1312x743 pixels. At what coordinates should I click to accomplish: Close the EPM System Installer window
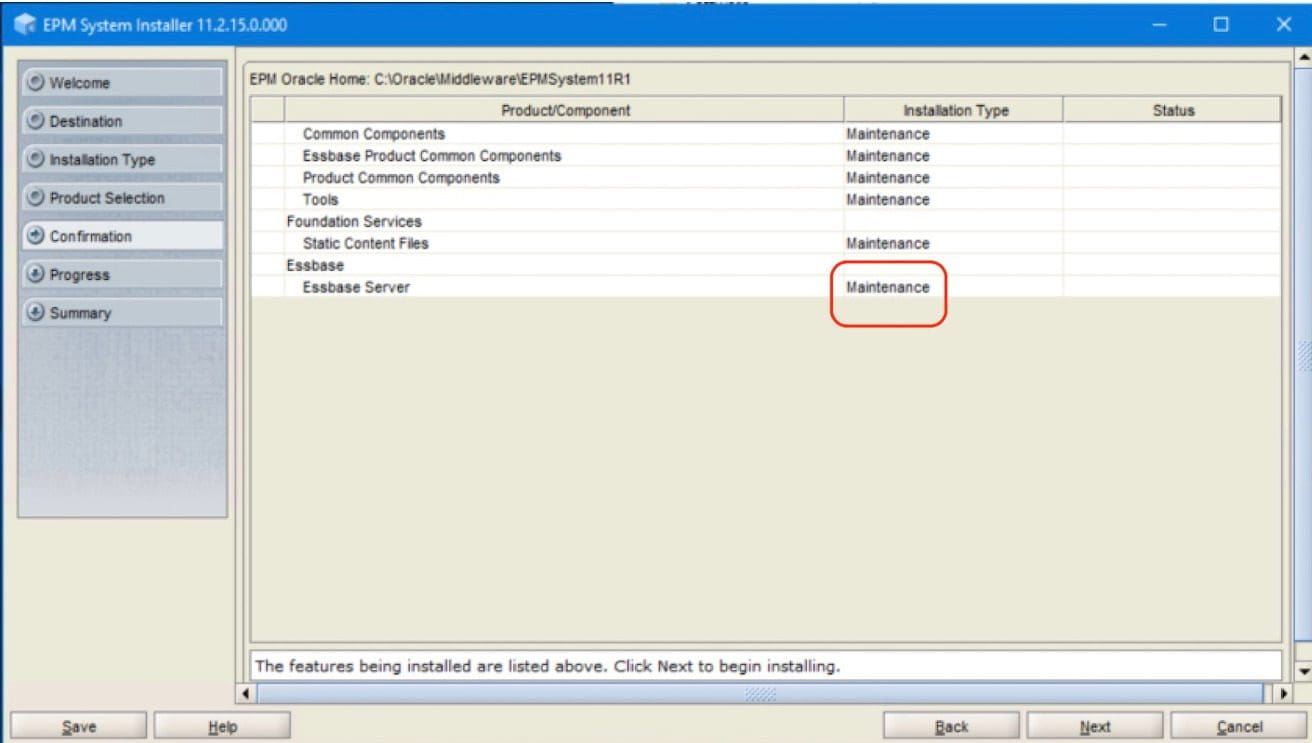tap(1284, 24)
